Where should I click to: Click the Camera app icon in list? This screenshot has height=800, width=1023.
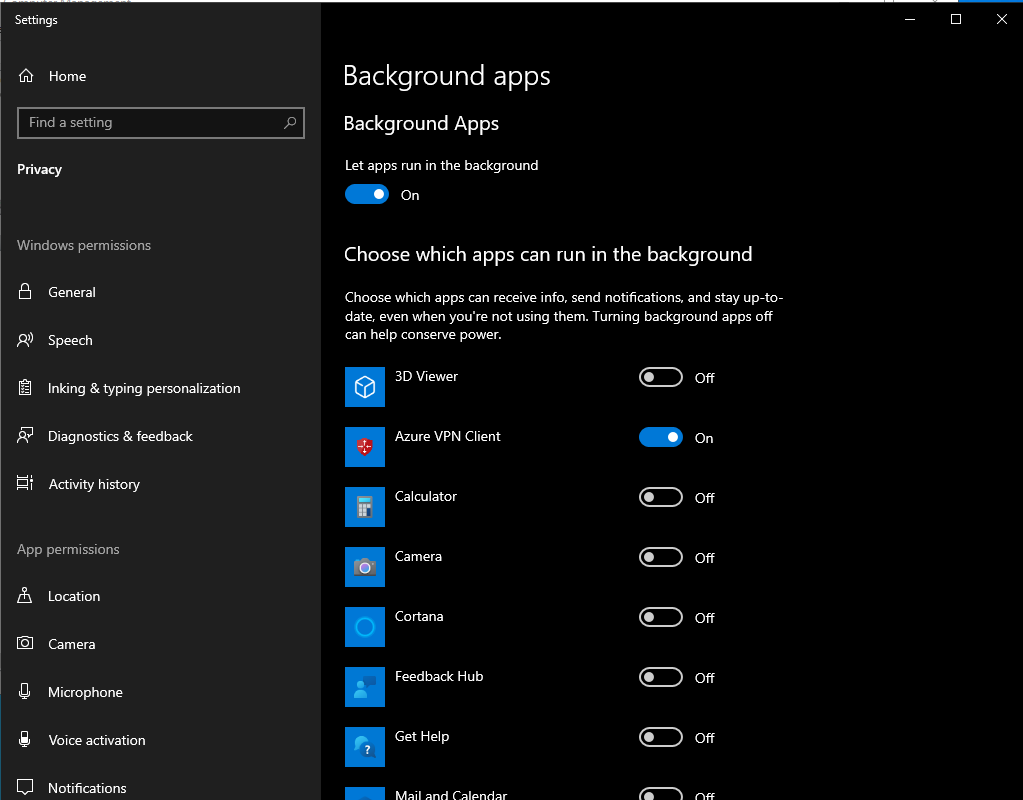coord(365,567)
